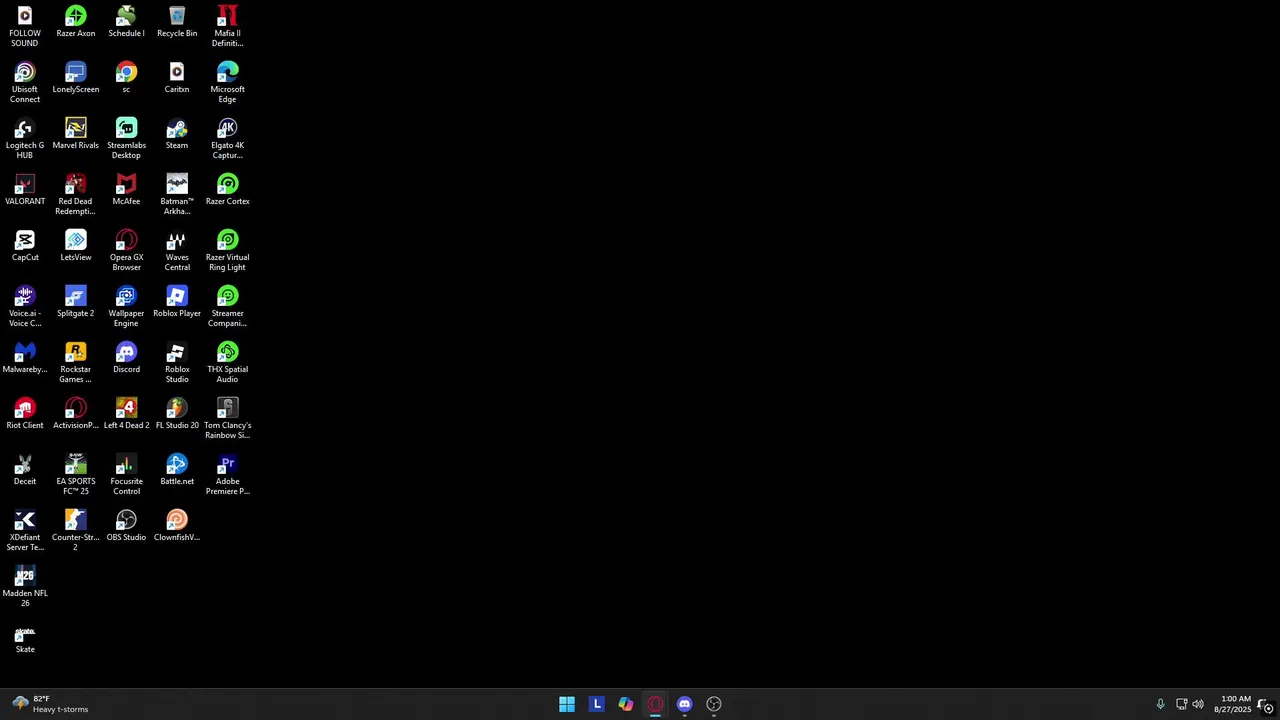The height and width of the screenshot is (720, 1280).
Task: Select the Battle.net desktop icon
Action: [177, 470]
